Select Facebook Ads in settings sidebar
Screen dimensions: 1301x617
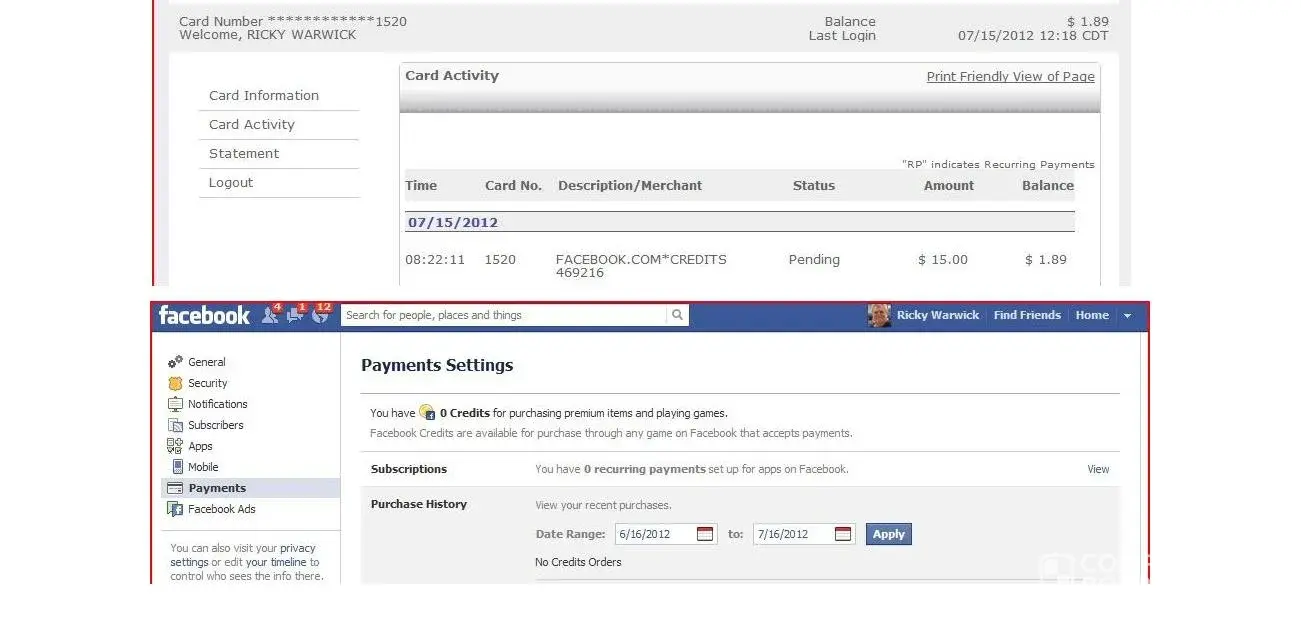click(x=222, y=509)
